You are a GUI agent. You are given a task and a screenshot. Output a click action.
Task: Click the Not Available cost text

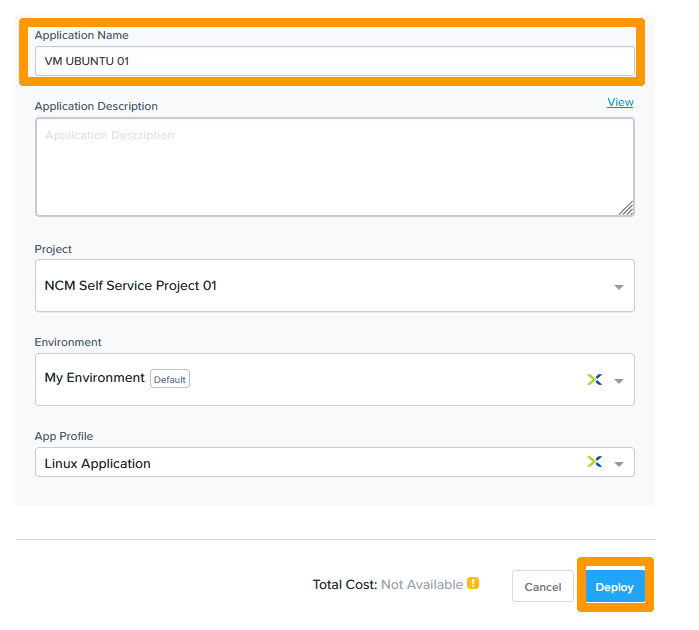[x=421, y=585]
